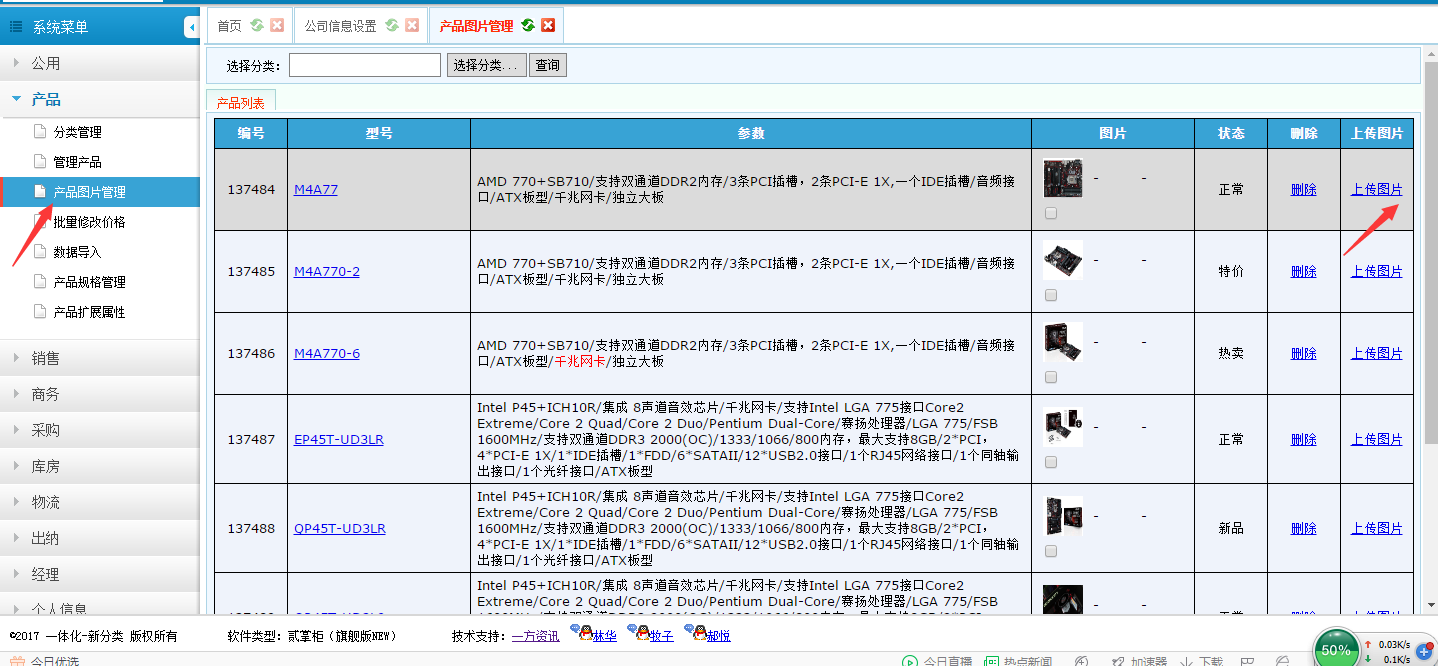Viewport: 1438px width, 666px height.
Task: Click the blue plus icon near network speed
Action: (1424, 651)
